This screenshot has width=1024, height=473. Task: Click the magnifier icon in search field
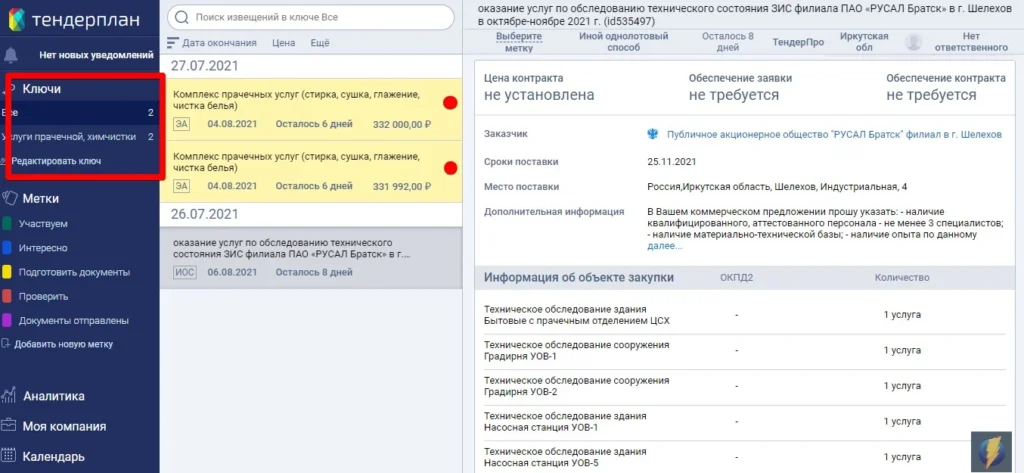pos(183,17)
